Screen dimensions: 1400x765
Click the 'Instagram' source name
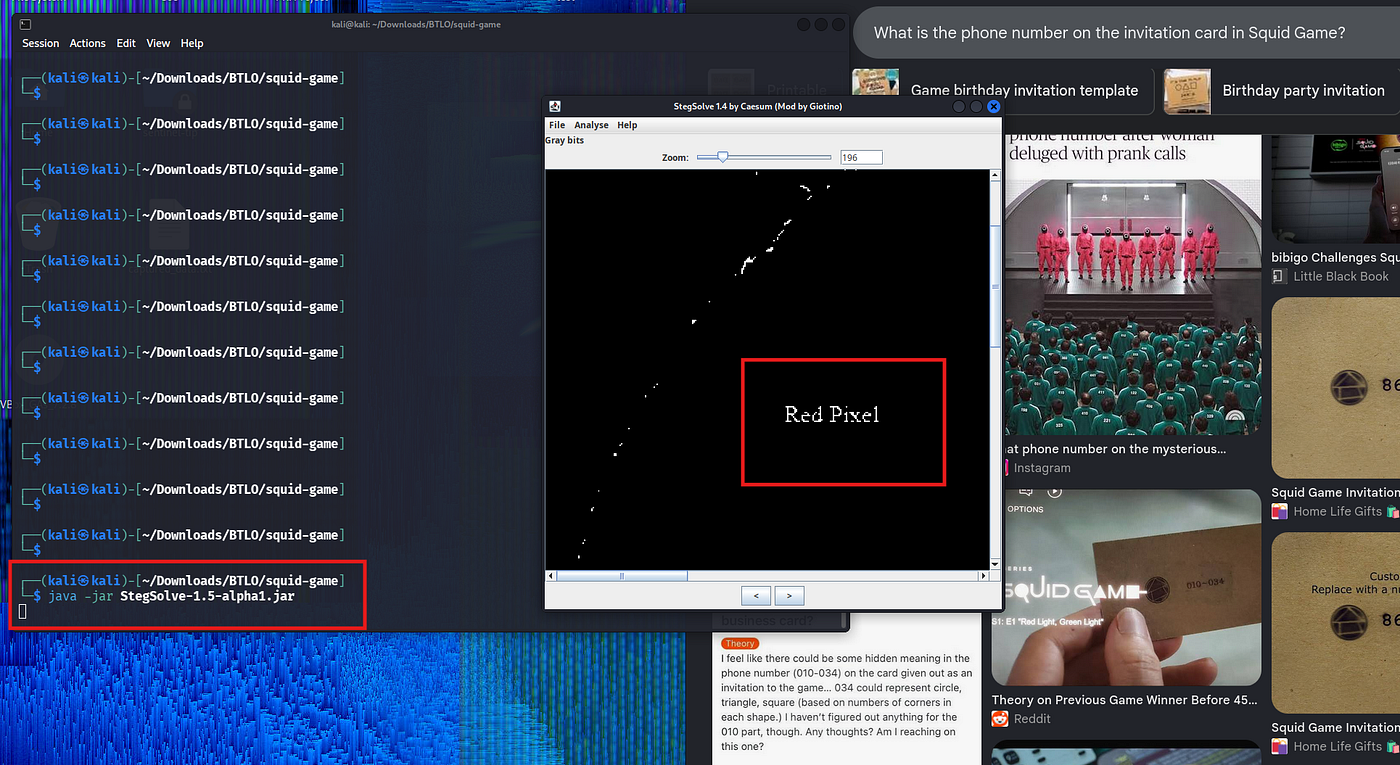click(1042, 468)
